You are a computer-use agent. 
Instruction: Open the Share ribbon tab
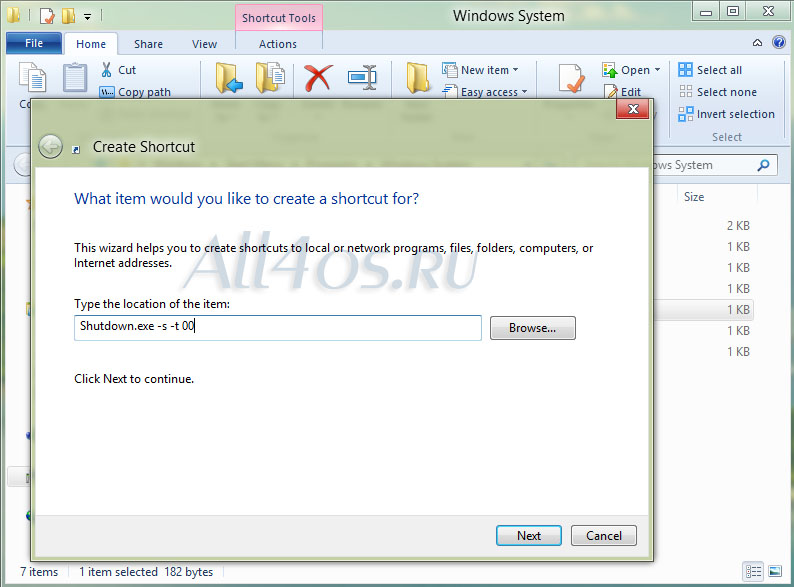click(148, 44)
